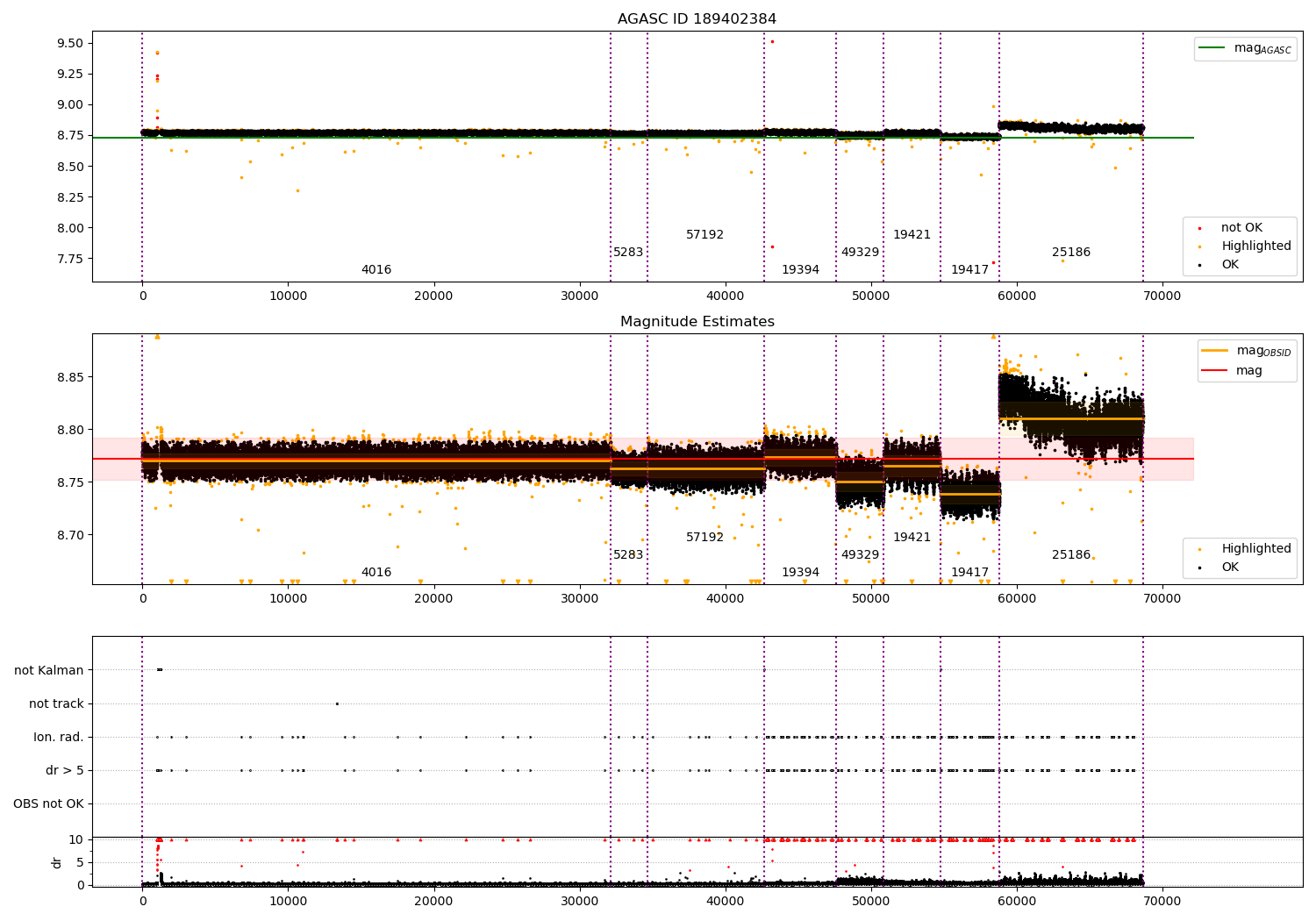Click OBSID label 19421 in the top plot
This screenshot has height=921, width=1316.
[x=912, y=235]
